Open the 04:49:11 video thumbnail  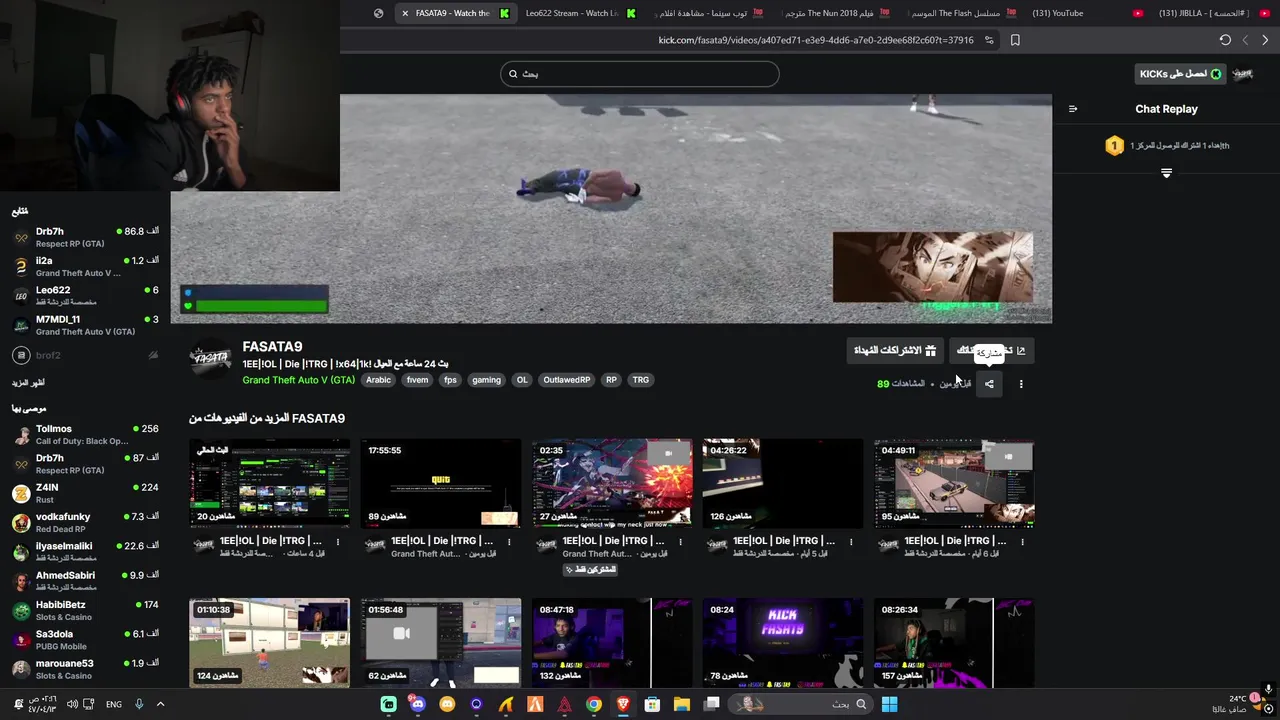tap(954, 483)
